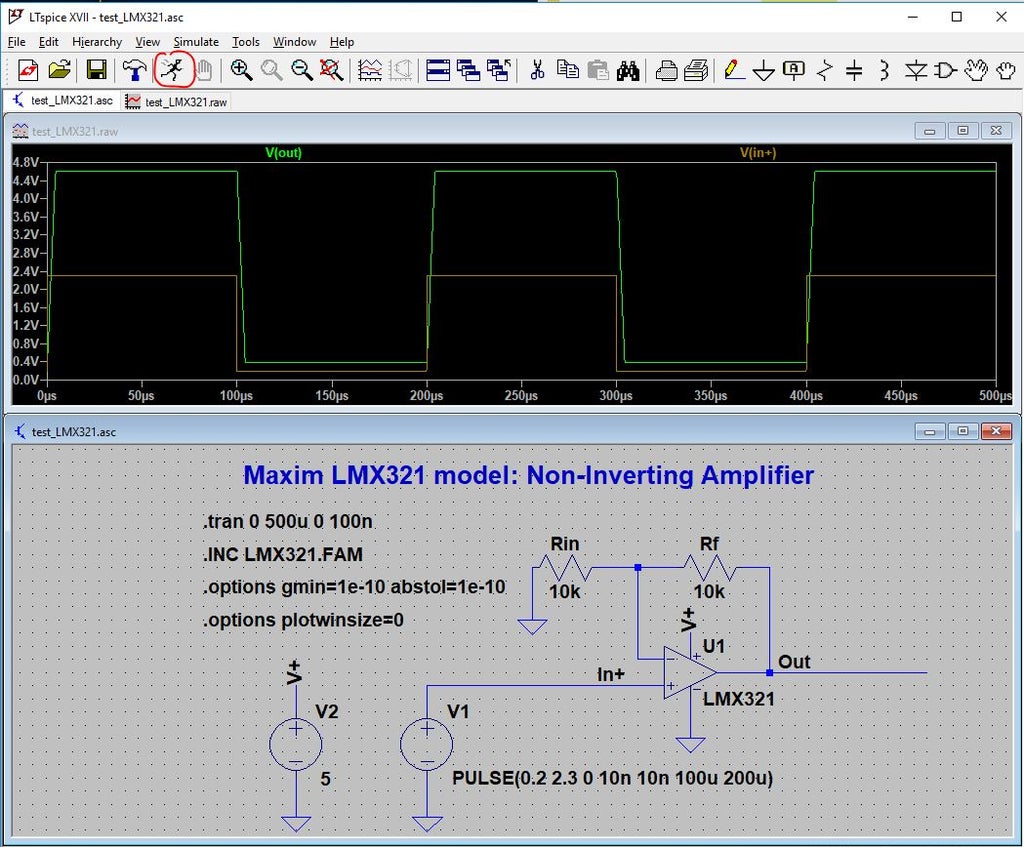
Task: Place an Inductor from toolbar
Action: pos(884,70)
